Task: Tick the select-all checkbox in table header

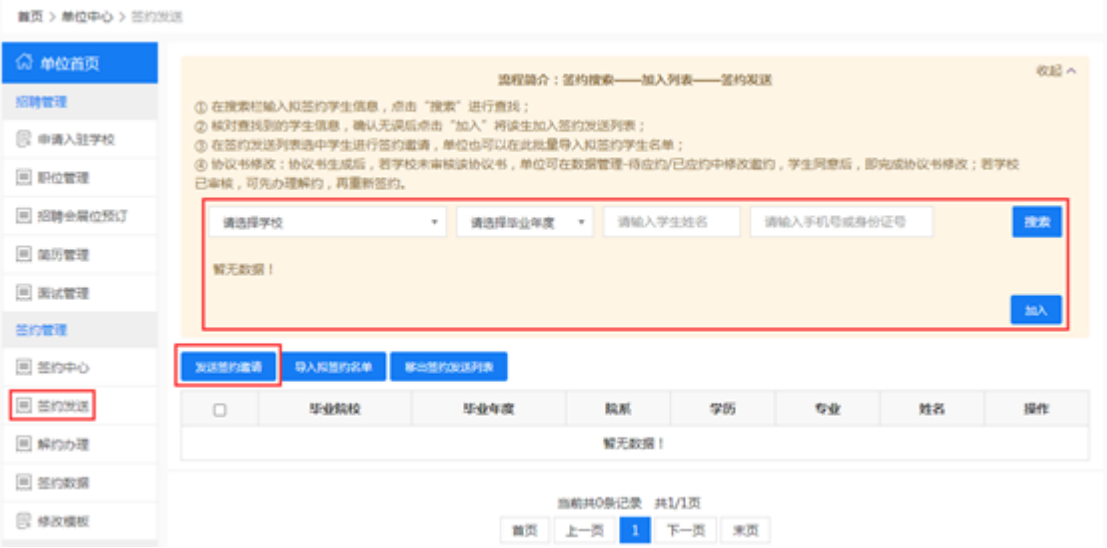Action: [220, 410]
